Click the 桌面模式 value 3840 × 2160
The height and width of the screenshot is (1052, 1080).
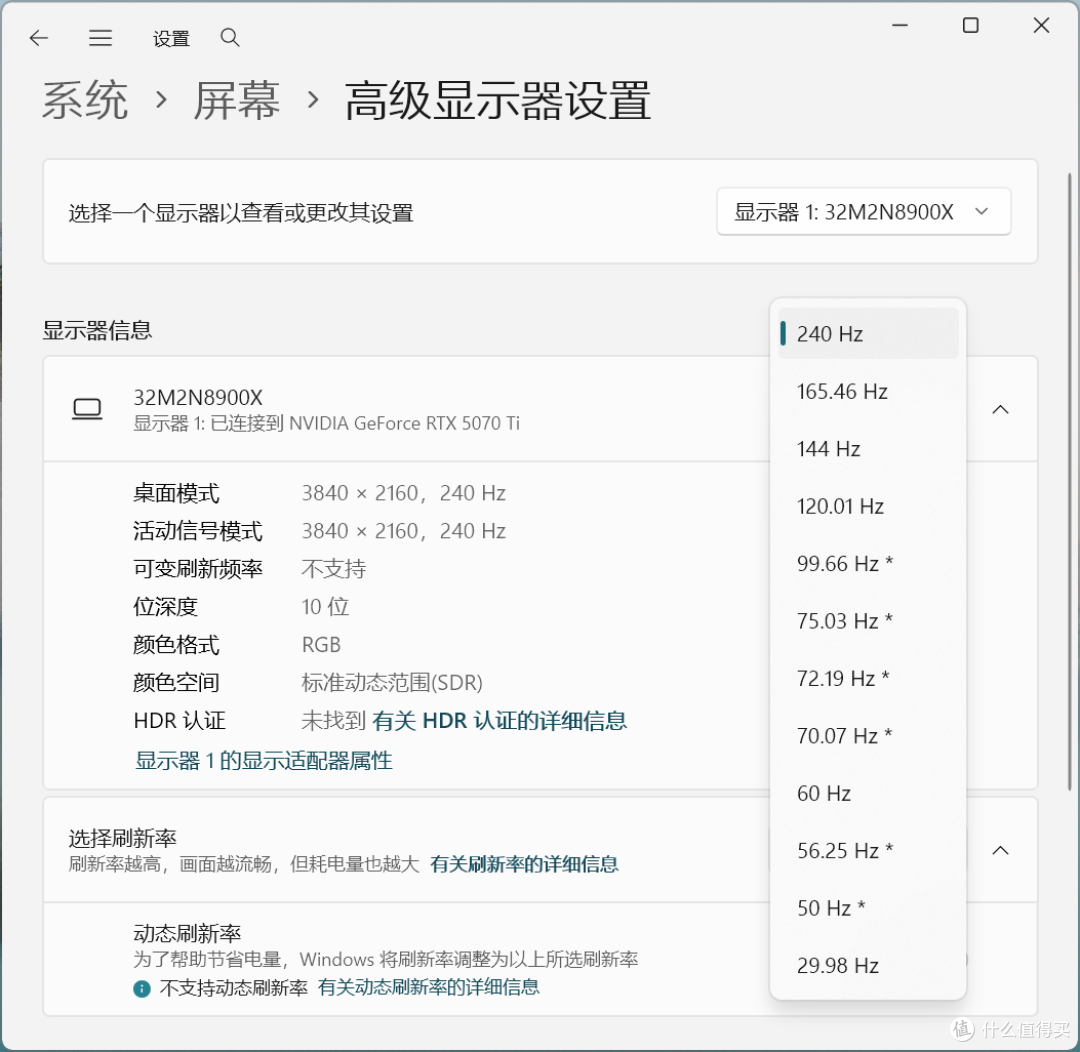[404, 493]
